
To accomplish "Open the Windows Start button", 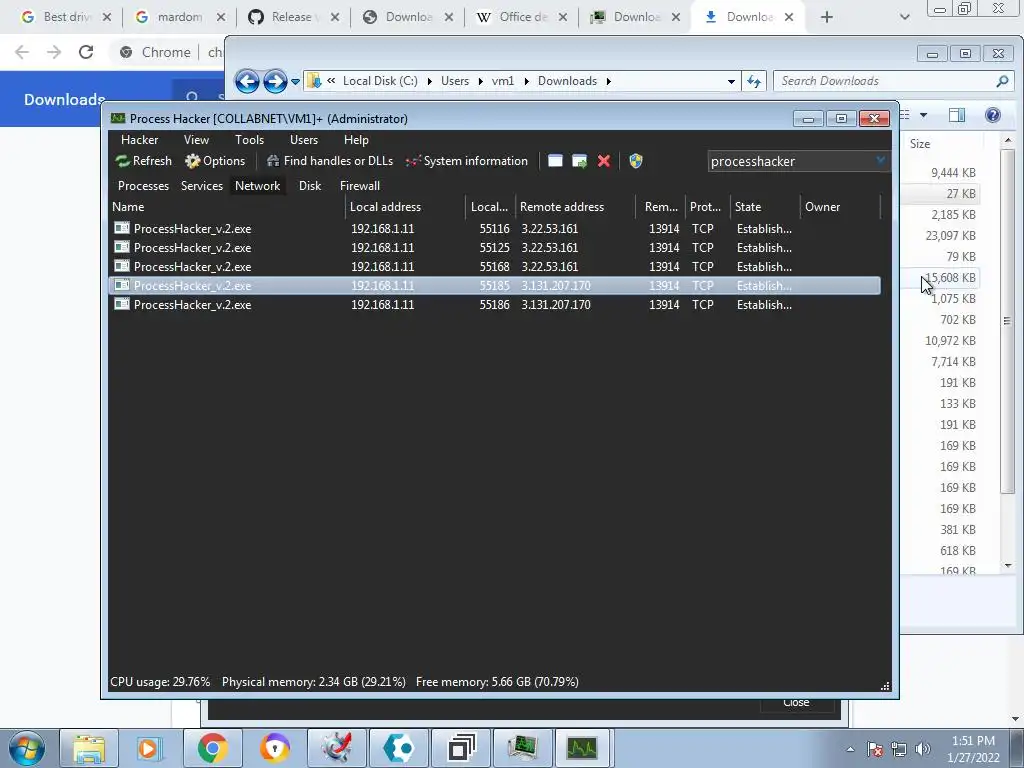I will coord(27,748).
